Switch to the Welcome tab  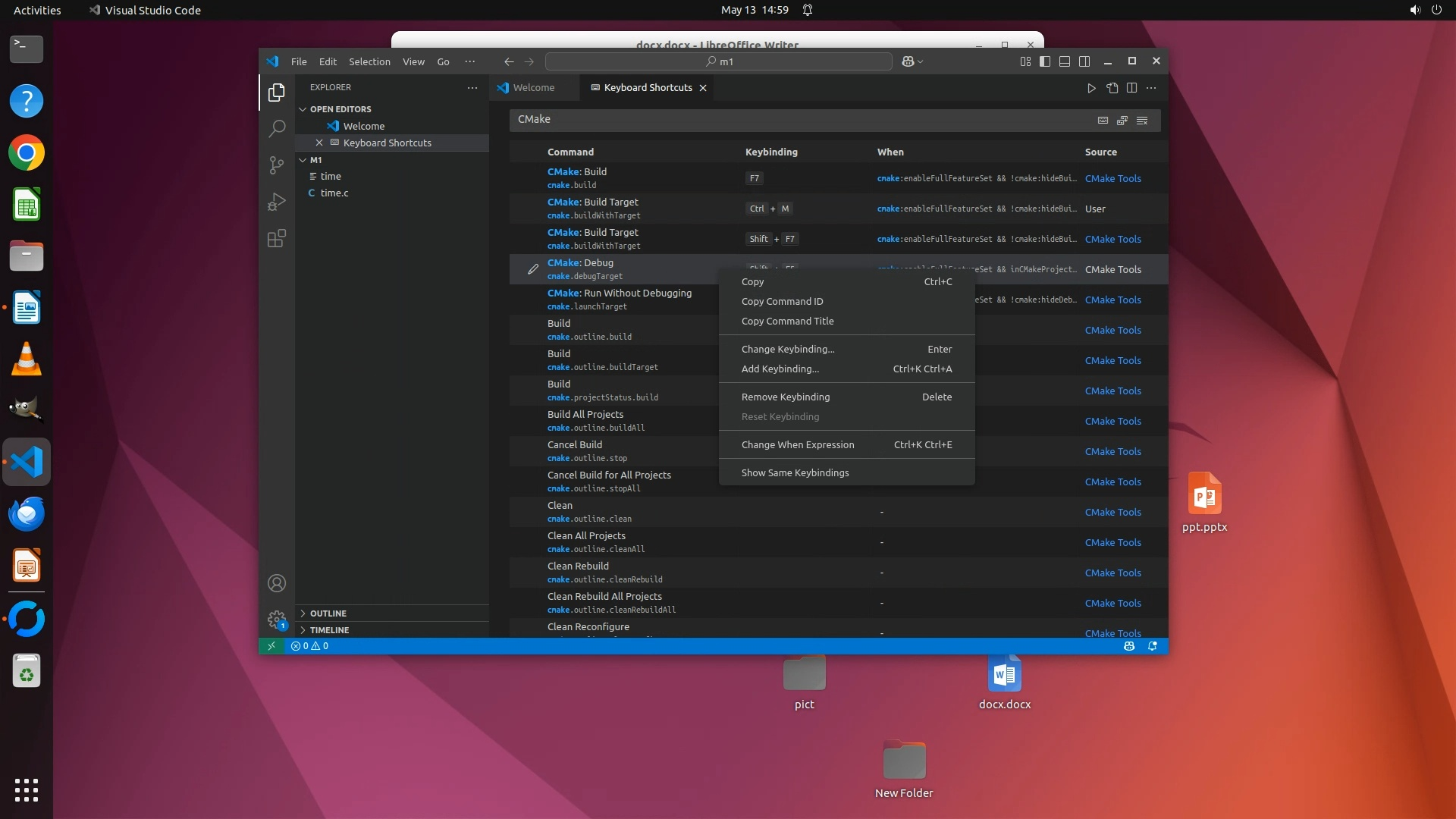532,88
